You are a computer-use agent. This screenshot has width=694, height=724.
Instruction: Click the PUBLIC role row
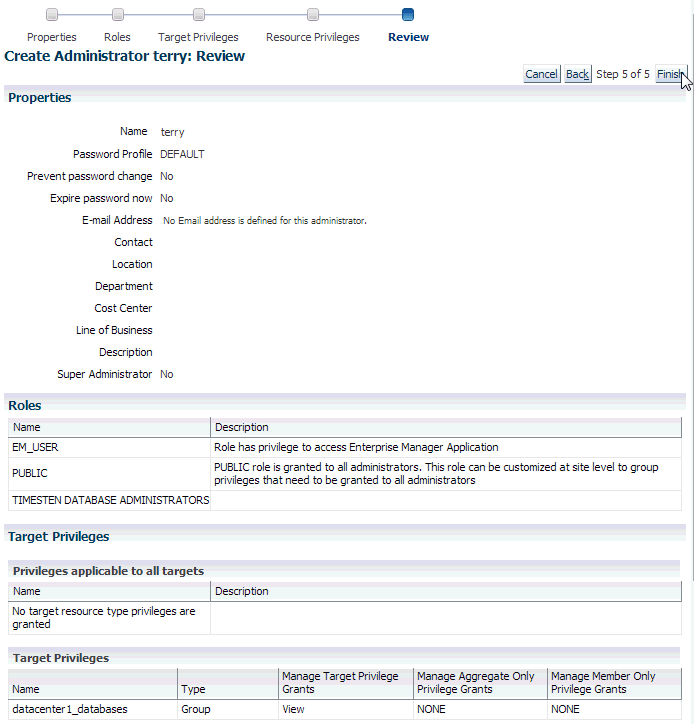click(x=344, y=474)
